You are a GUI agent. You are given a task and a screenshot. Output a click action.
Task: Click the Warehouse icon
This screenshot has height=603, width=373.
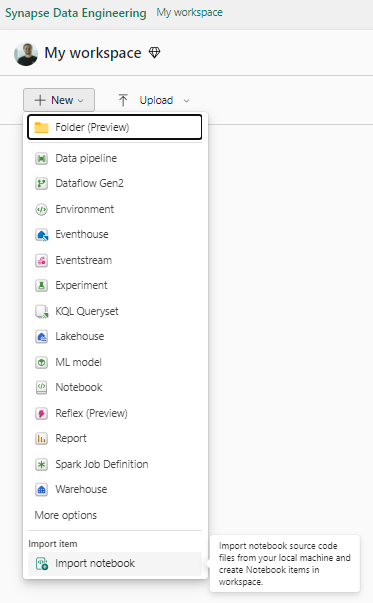42,490
